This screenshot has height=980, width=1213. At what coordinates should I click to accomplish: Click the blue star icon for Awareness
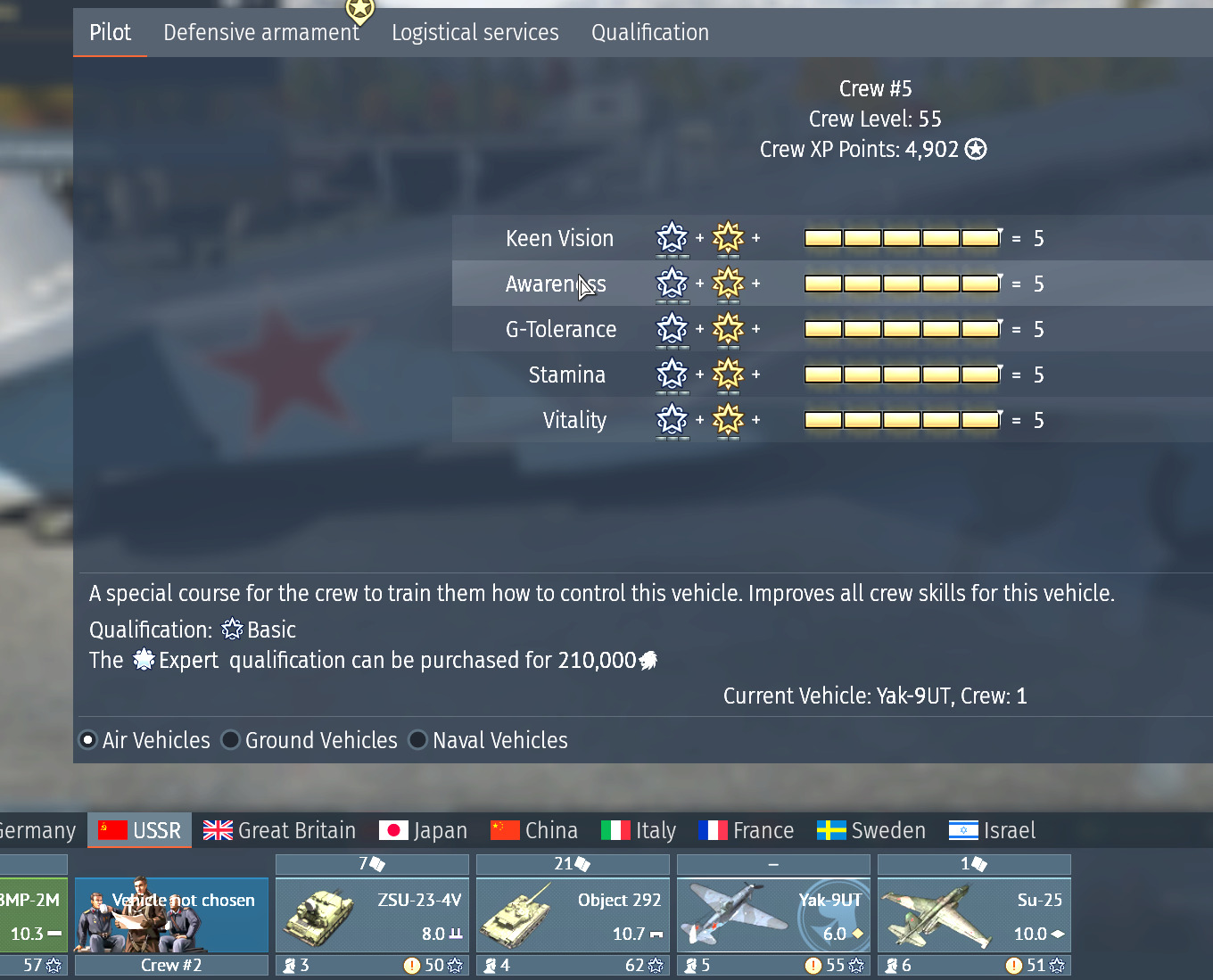coord(672,284)
